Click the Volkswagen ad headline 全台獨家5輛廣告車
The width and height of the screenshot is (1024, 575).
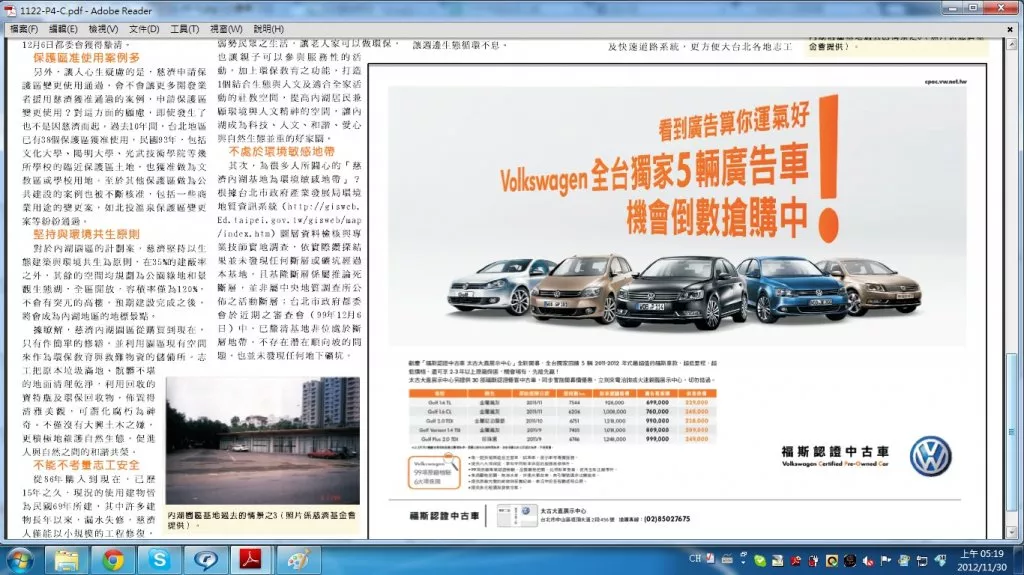point(654,172)
